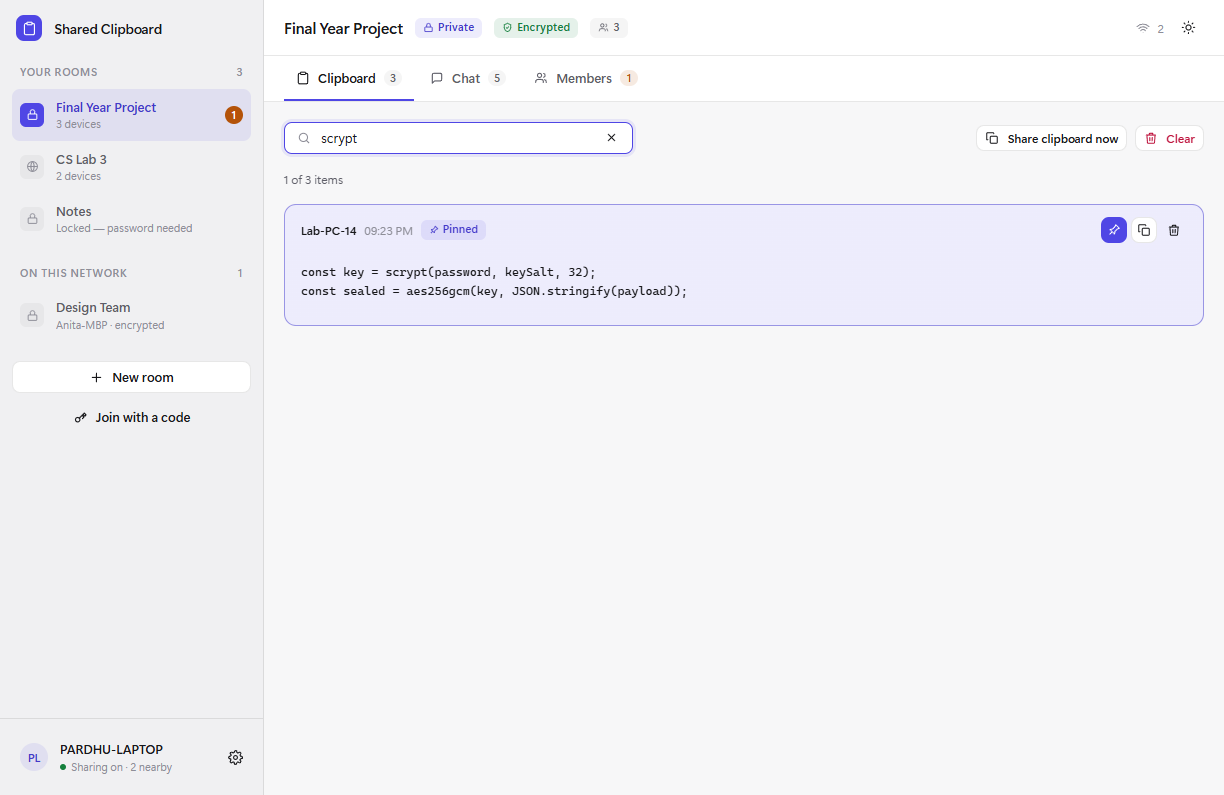Create a room with New room button
The width and height of the screenshot is (1224, 795).
click(131, 377)
